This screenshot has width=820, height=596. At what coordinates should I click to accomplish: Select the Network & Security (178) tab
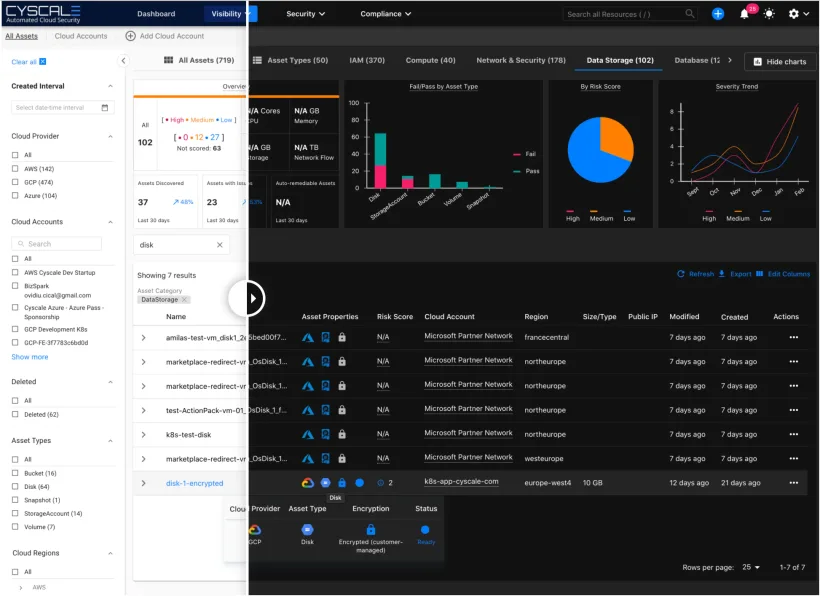coord(520,60)
